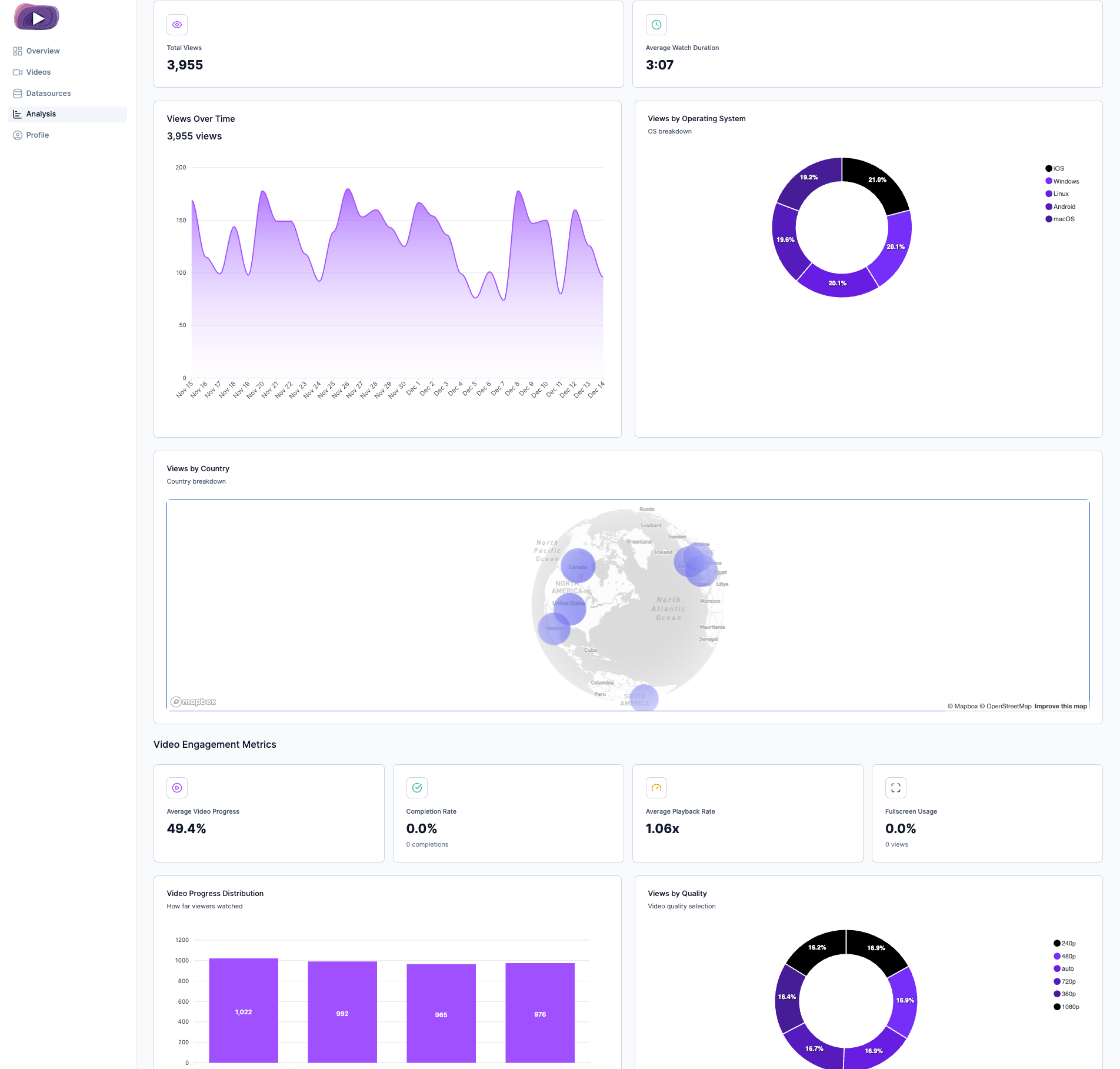Open Datasources via the database icon
1120x1069 pixels.
(x=18, y=93)
